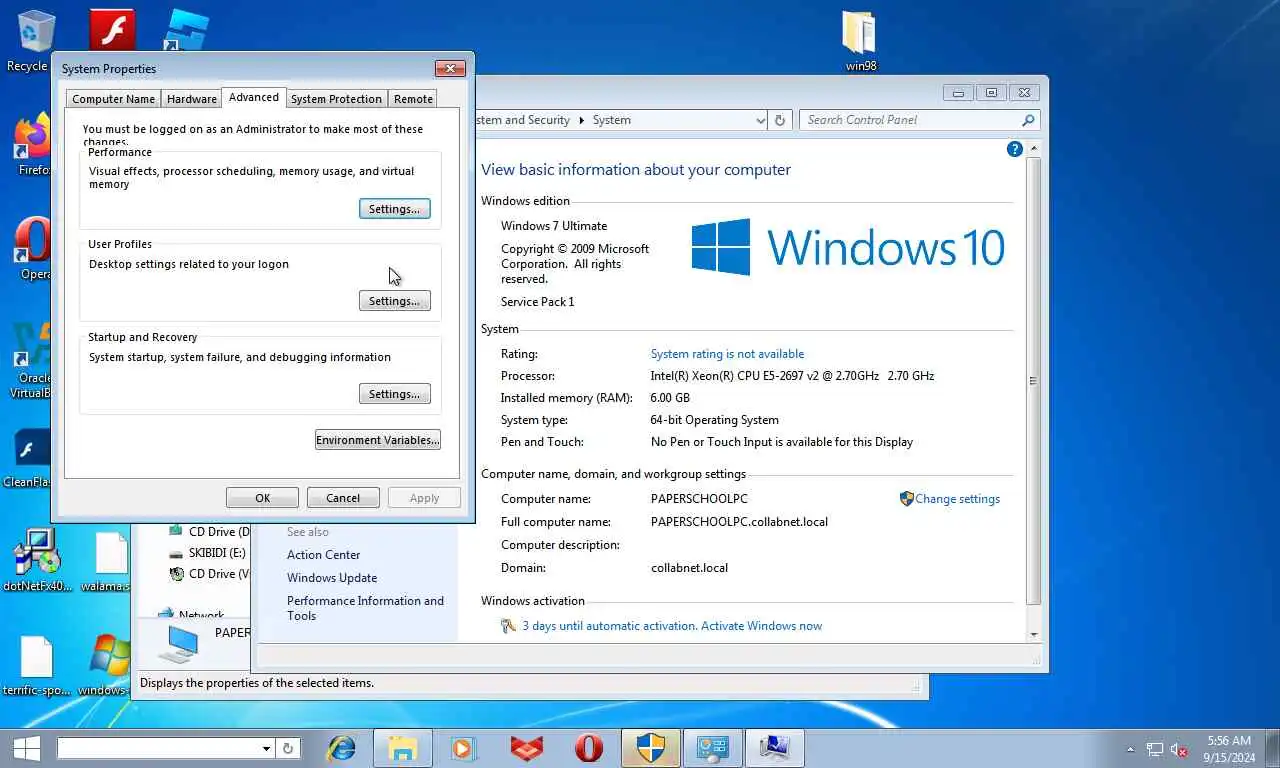Select the Advanced tab
This screenshot has width=1280, height=768.
pos(253,97)
